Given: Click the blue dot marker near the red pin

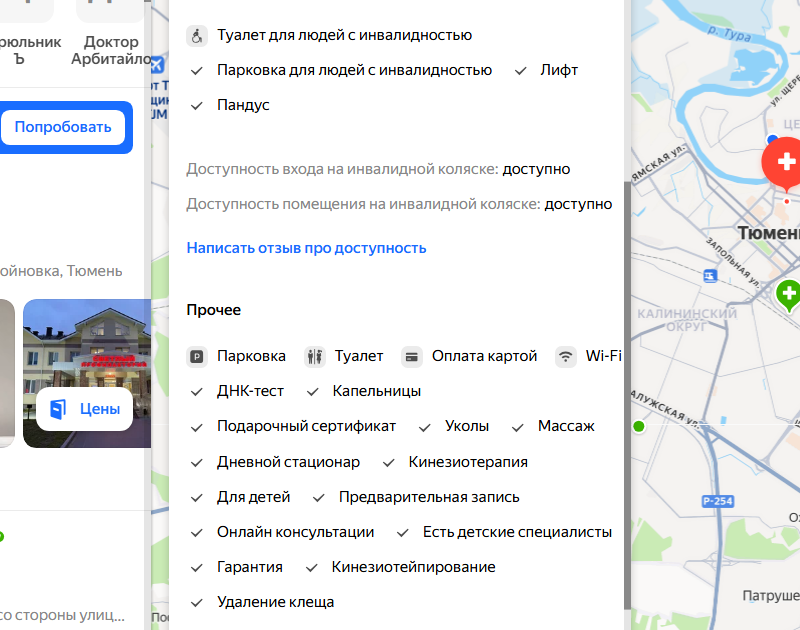Looking at the screenshot, I should click(772, 139).
